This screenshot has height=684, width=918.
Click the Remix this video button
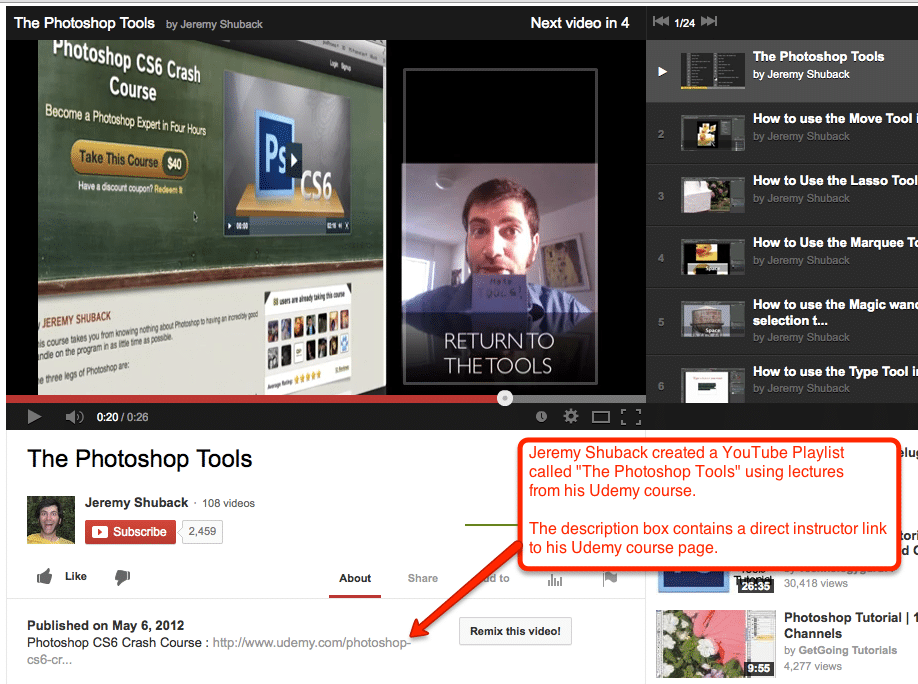[x=515, y=631]
